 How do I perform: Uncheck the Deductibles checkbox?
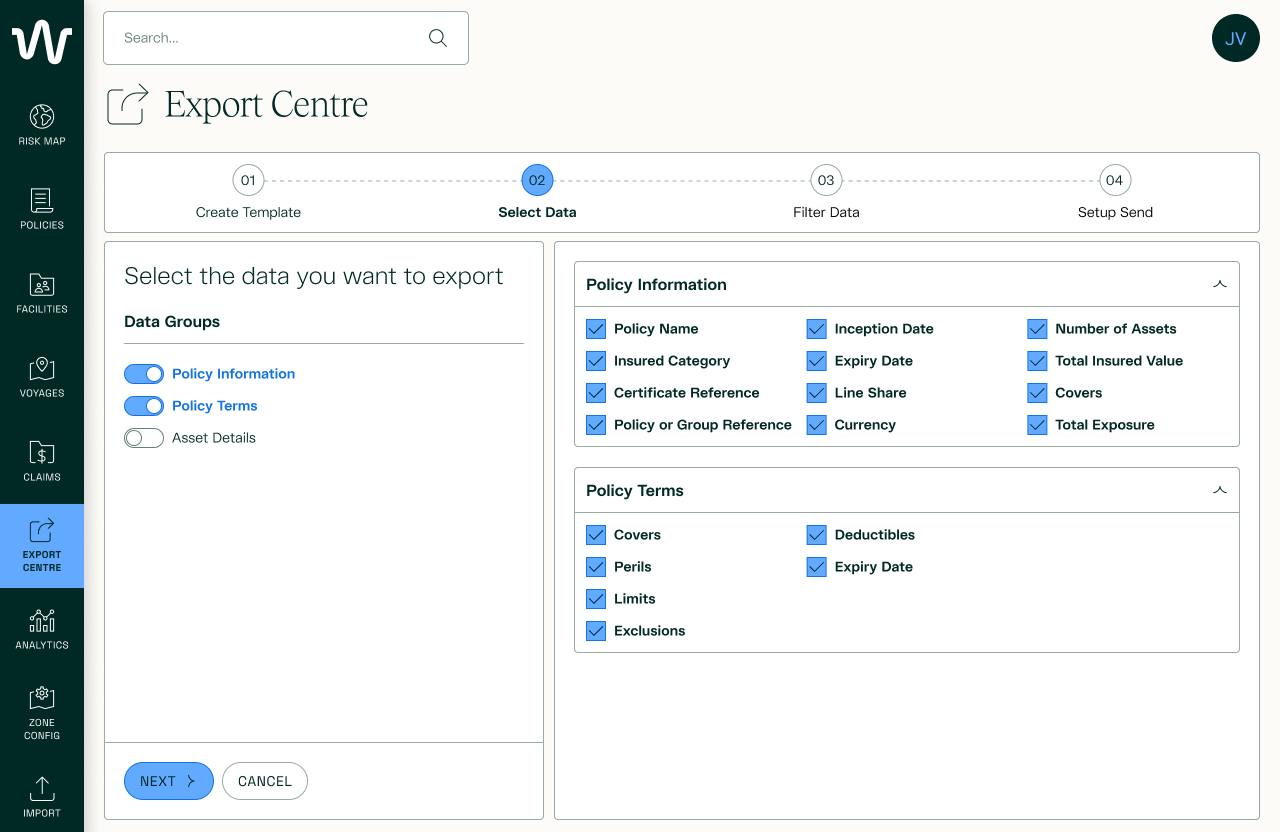(817, 535)
